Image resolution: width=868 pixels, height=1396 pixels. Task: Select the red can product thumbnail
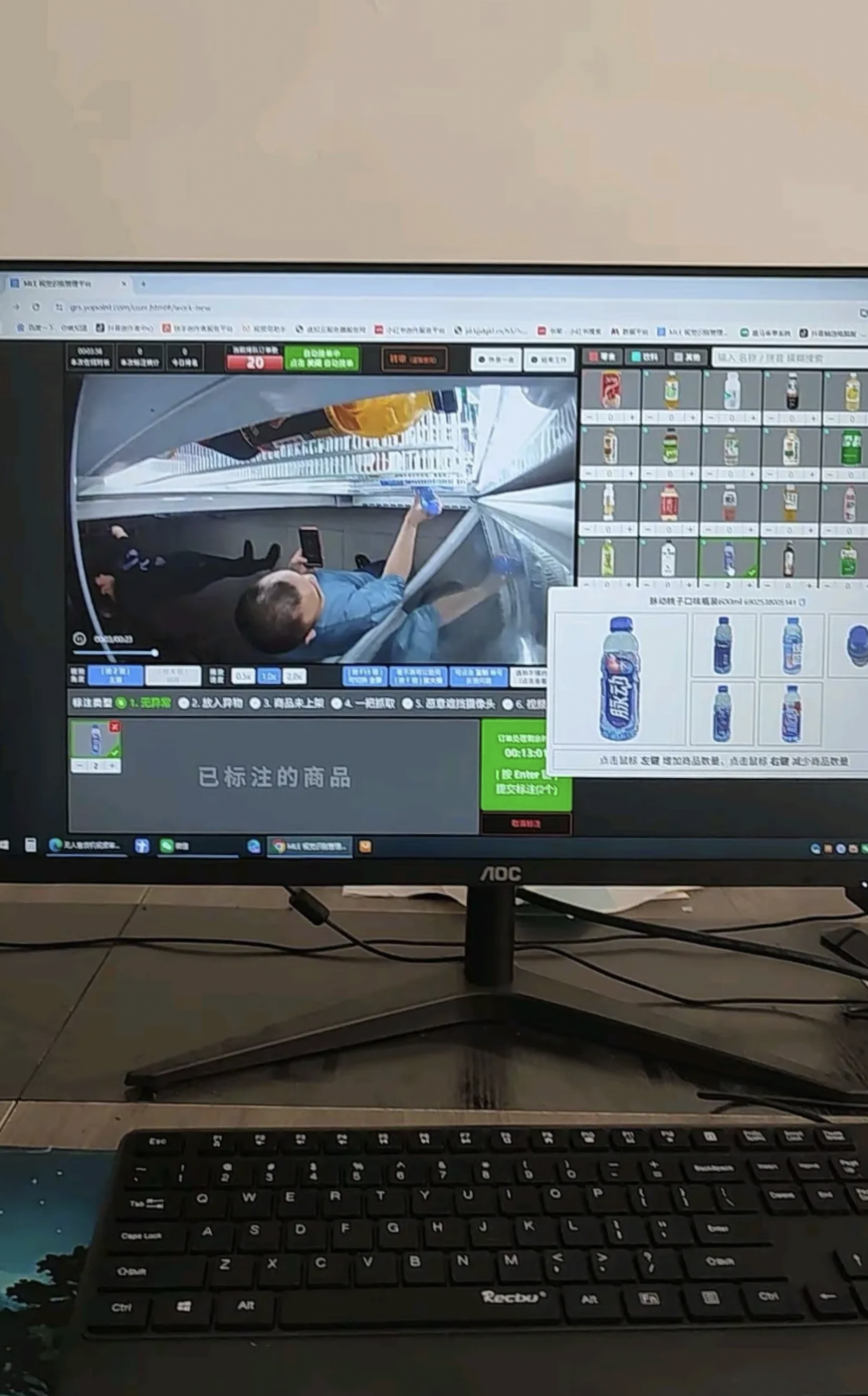(611, 390)
